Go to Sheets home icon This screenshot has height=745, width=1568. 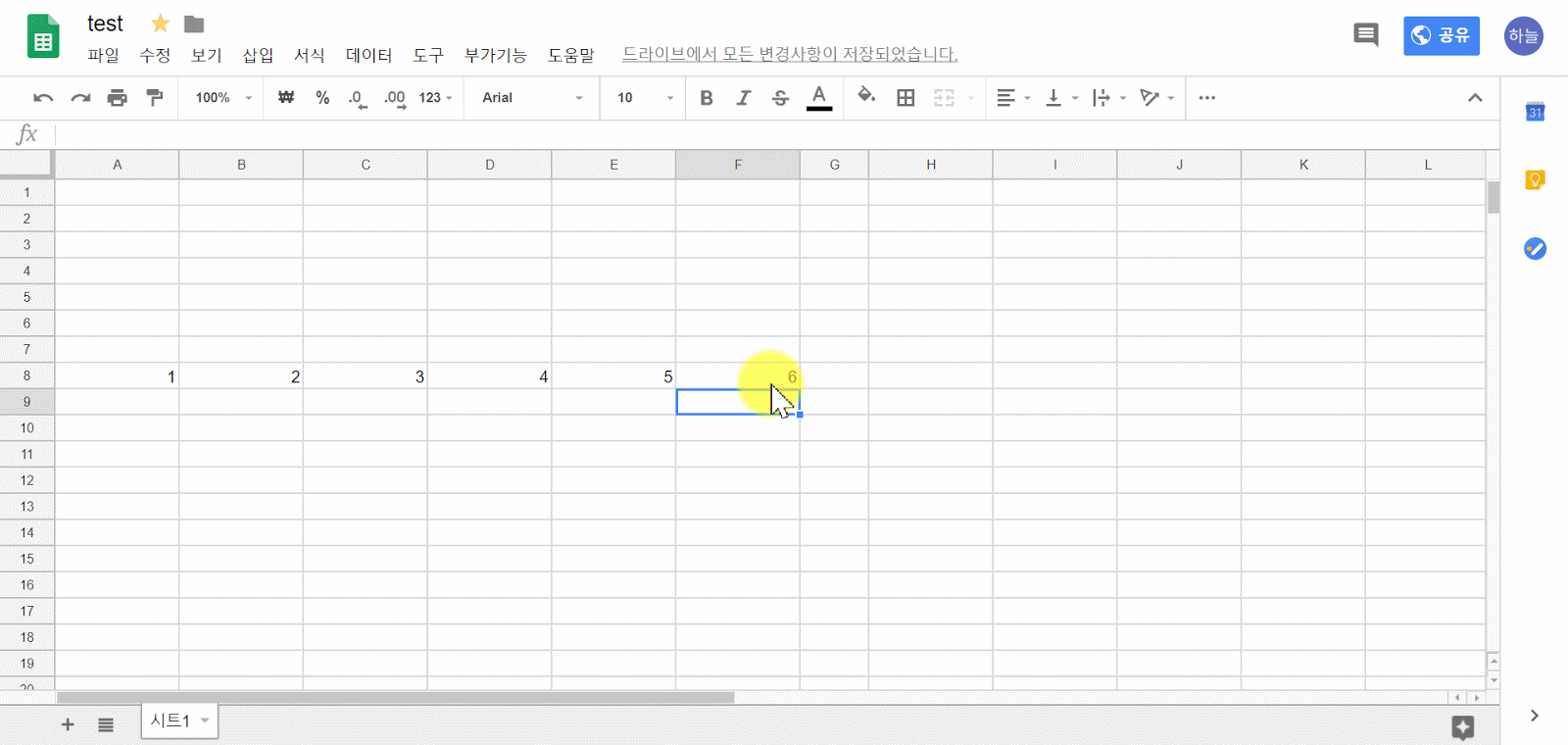pos(43,37)
